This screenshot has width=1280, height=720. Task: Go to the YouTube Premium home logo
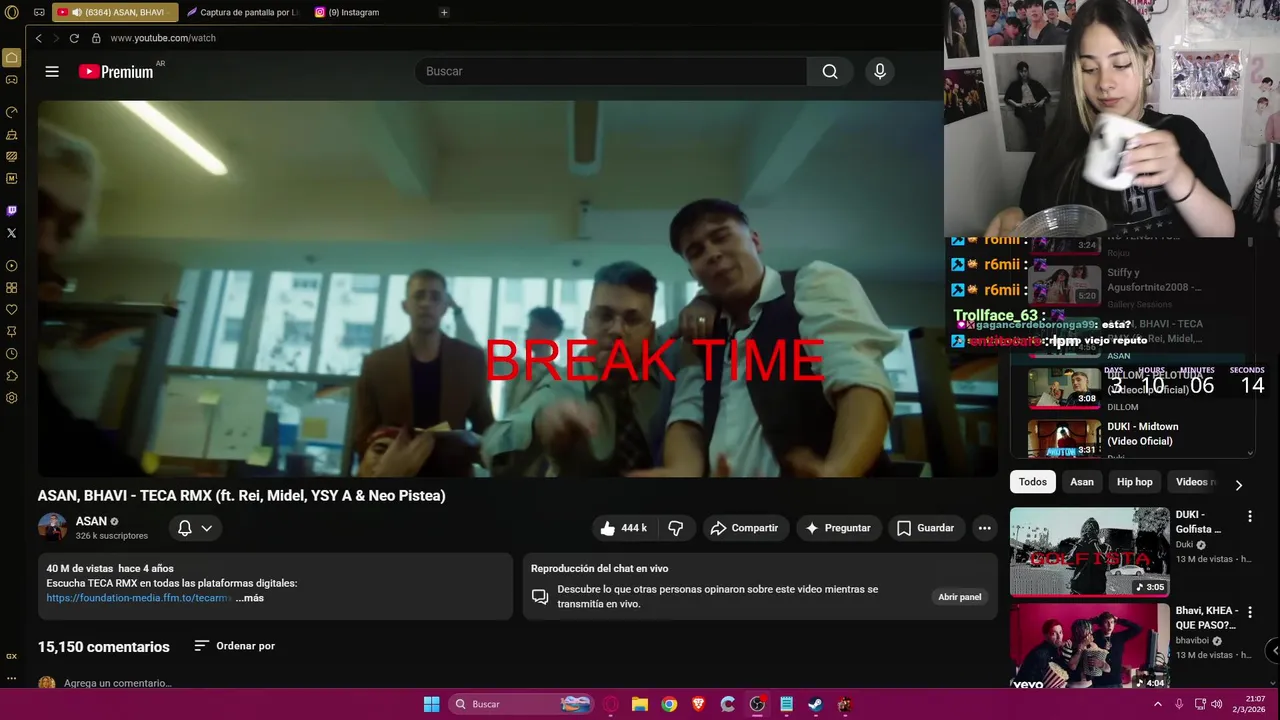116,71
